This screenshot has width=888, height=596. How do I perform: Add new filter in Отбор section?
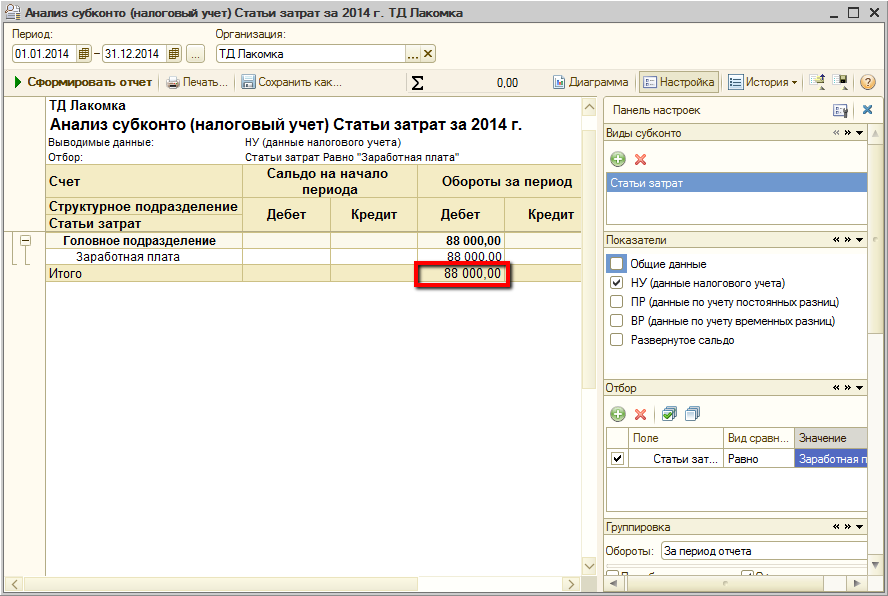[x=618, y=414]
